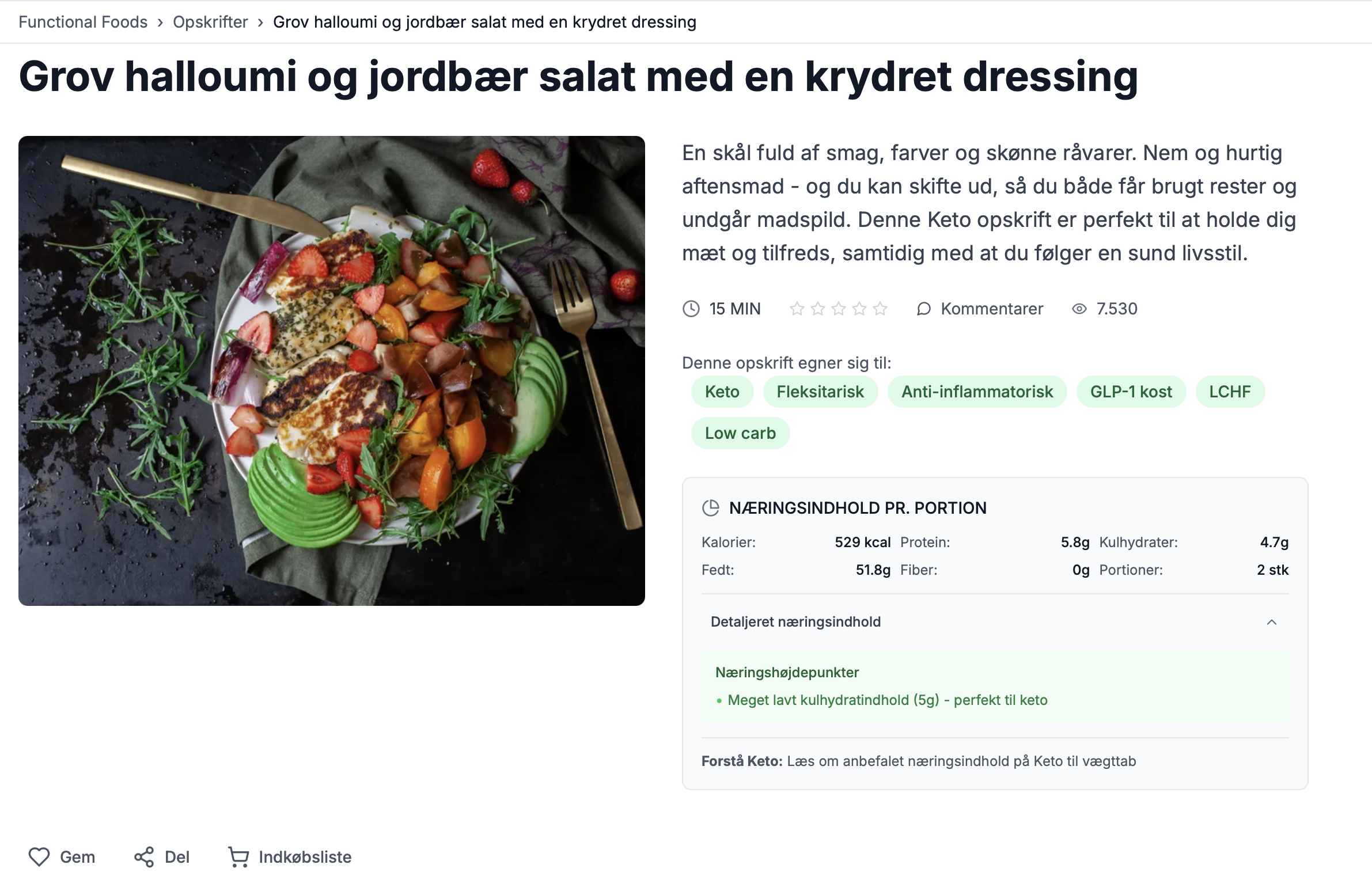Click the heart icon to save recipe
Screen dimensions: 1372x895
39,857
